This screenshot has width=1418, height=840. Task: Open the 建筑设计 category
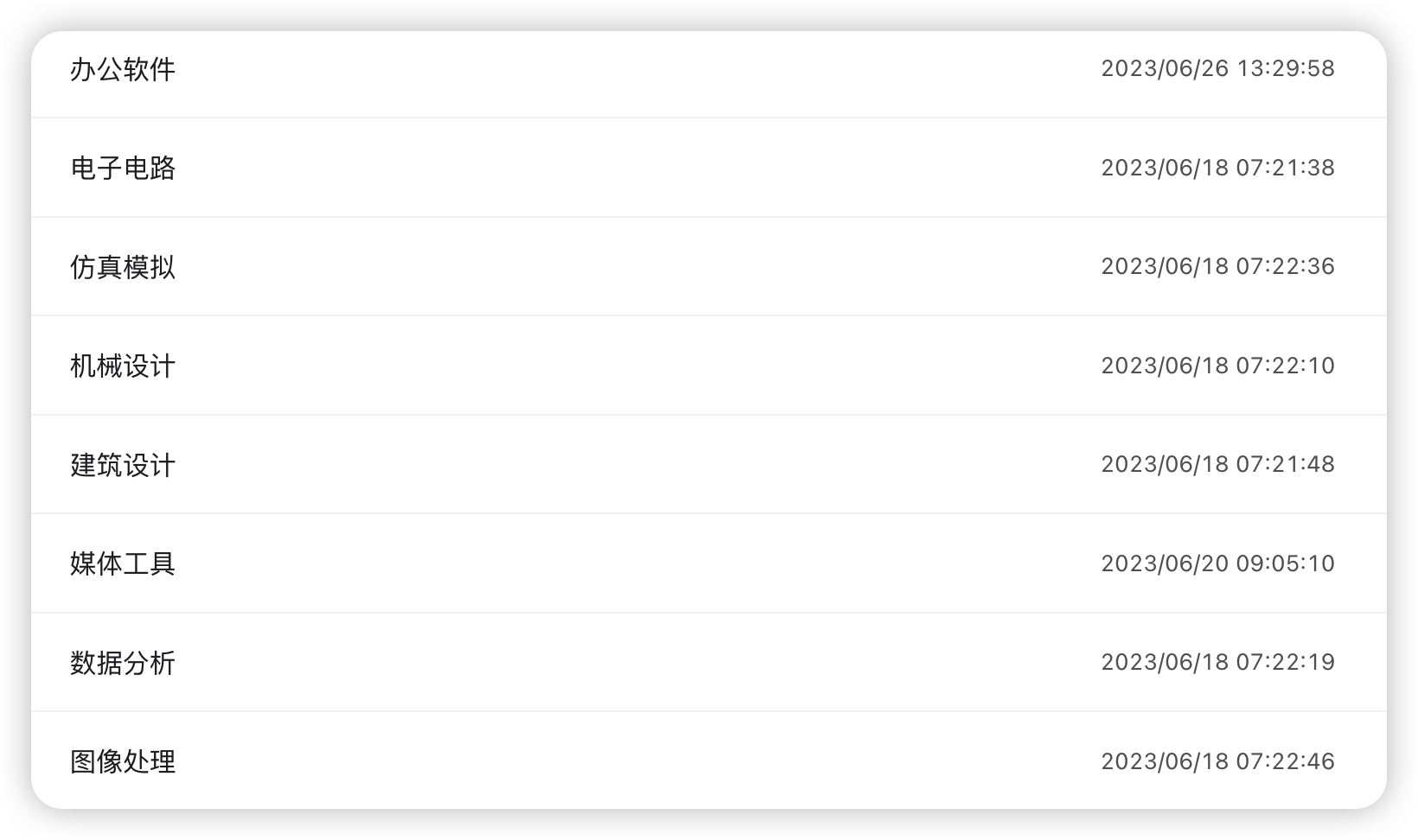tap(123, 465)
